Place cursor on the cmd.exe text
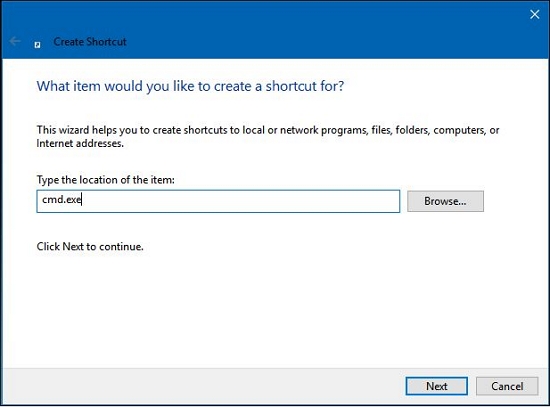The height and width of the screenshot is (407, 550). pos(62,200)
